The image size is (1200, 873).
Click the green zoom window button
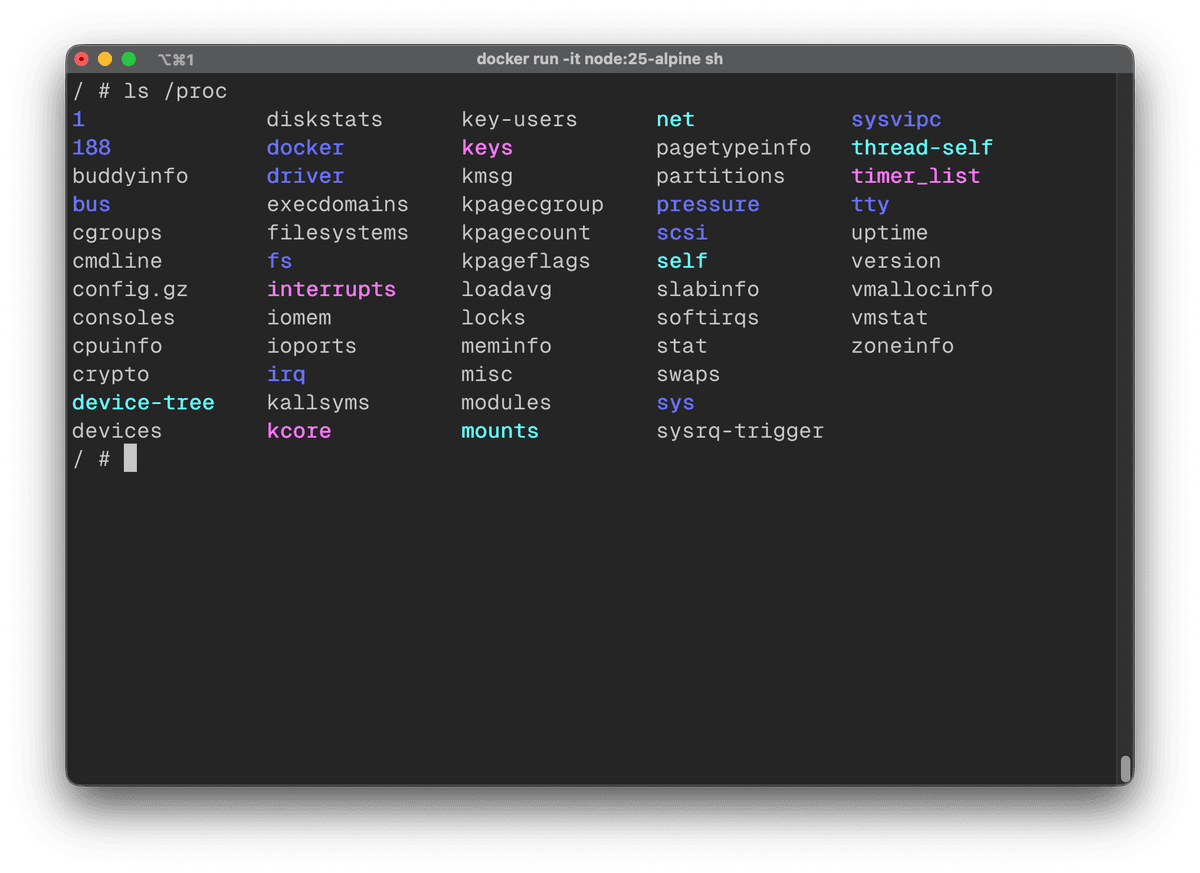coord(128,59)
